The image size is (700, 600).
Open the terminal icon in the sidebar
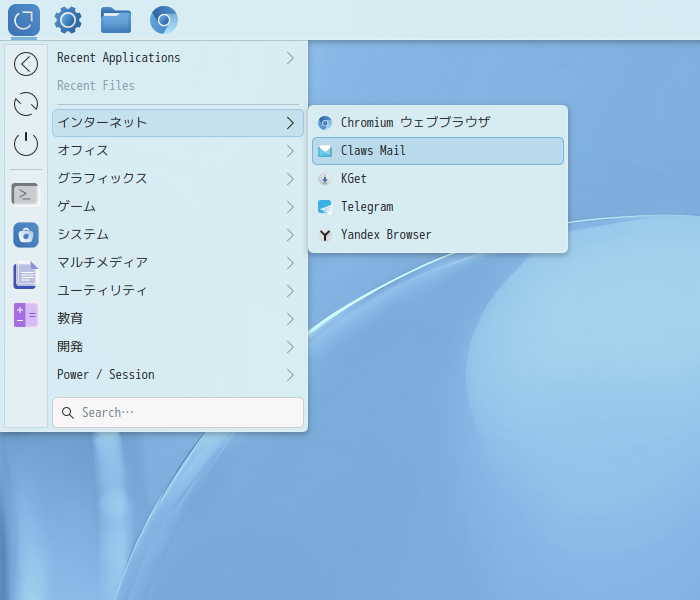point(26,194)
